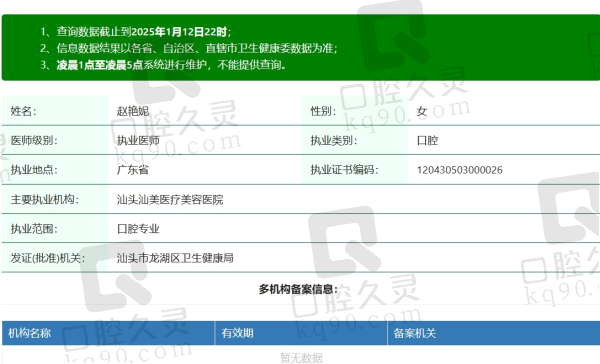This screenshot has height=364, width=600.
Task: Select the scope value 口腔专业
Action: [138, 229]
